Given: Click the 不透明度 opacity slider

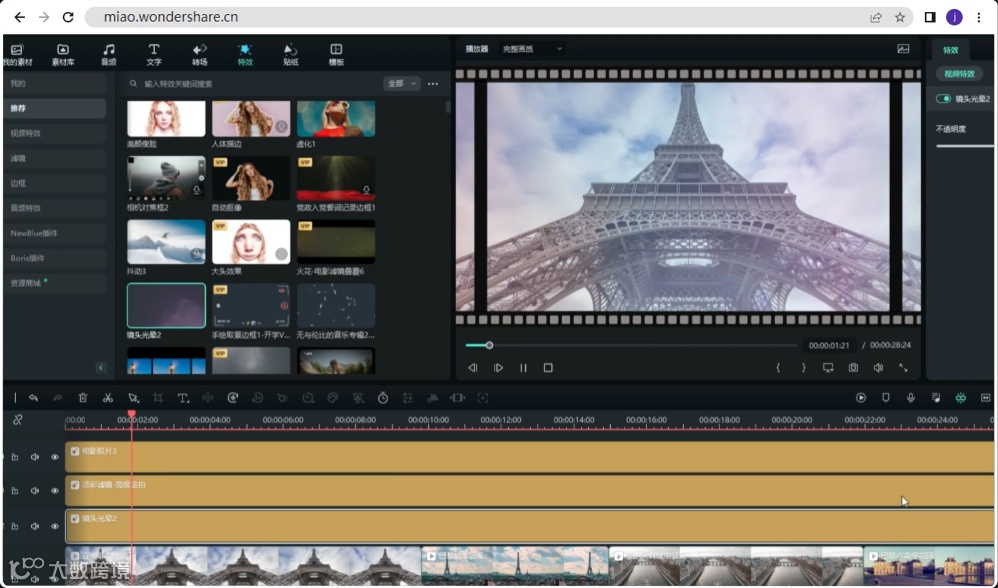Looking at the screenshot, I should [x=964, y=146].
